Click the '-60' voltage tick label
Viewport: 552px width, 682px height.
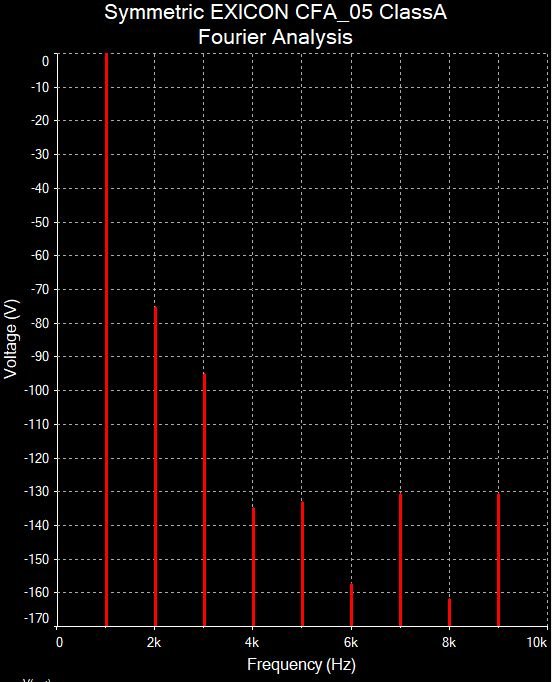click(x=40, y=255)
